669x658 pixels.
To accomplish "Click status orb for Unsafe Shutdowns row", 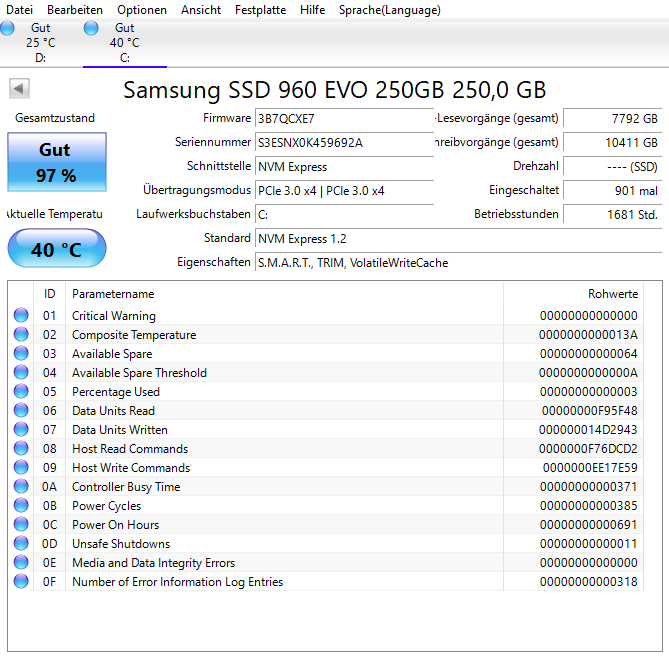I will tap(21, 543).
